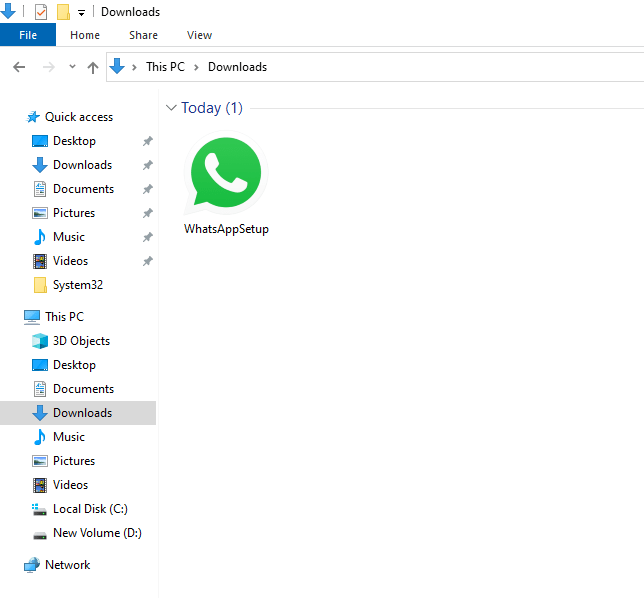The width and height of the screenshot is (644, 598).
Task: Open Pictures under Quick access
Action: click(x=74, y=213)
